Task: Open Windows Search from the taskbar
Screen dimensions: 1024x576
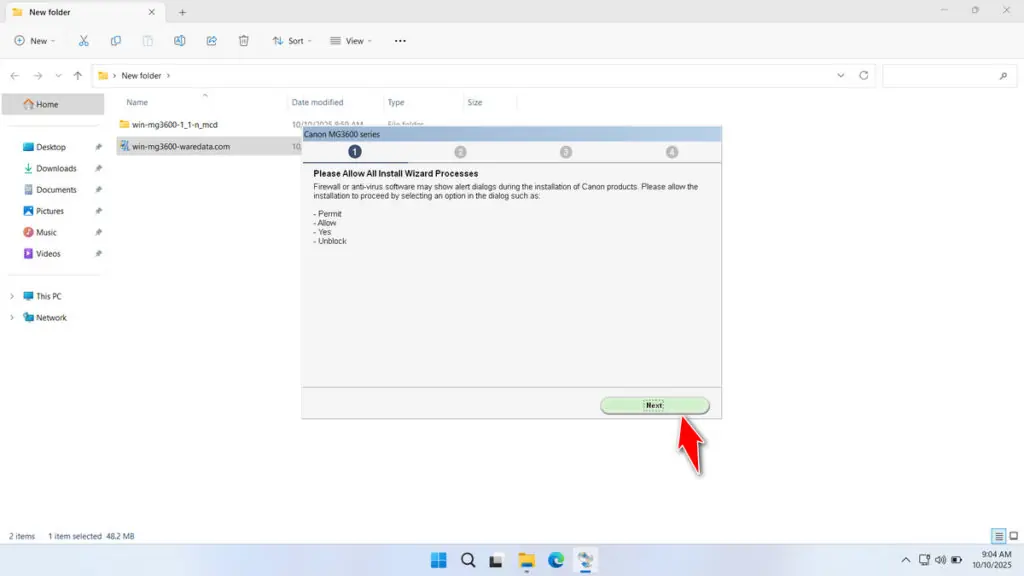Action: pyautogui.click(x=468, y=560)
